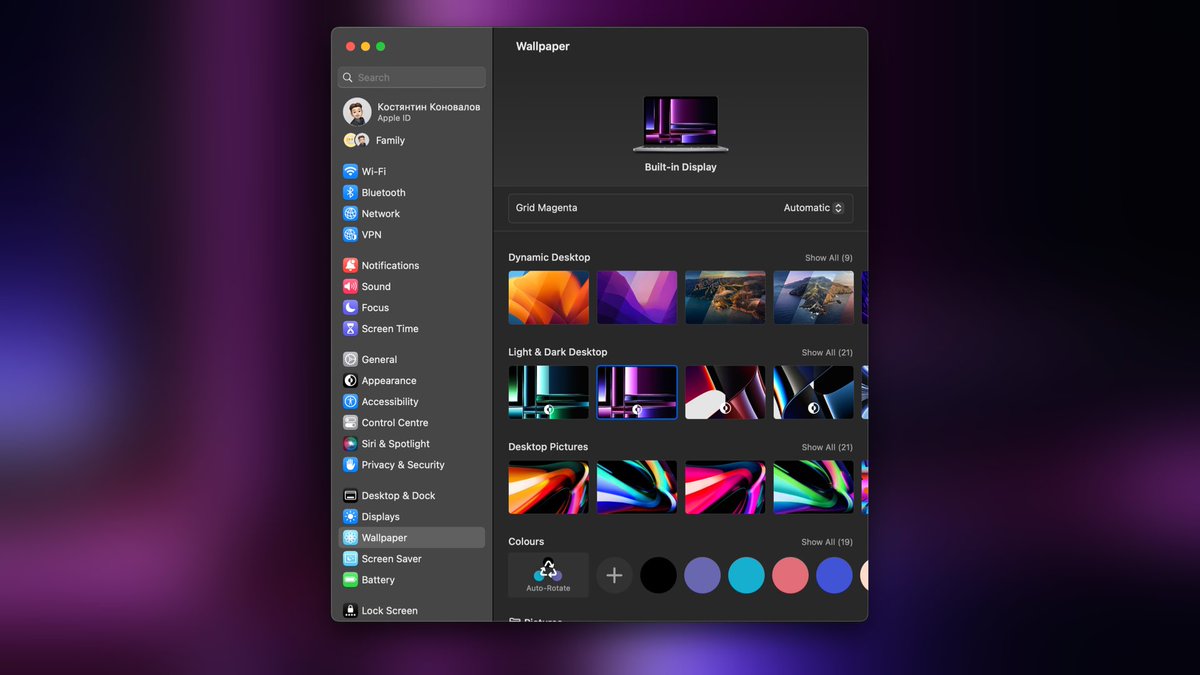Add a custom colour with the plus button
Viewport: 1200px width, 675px height.
(x=614, y=575)
